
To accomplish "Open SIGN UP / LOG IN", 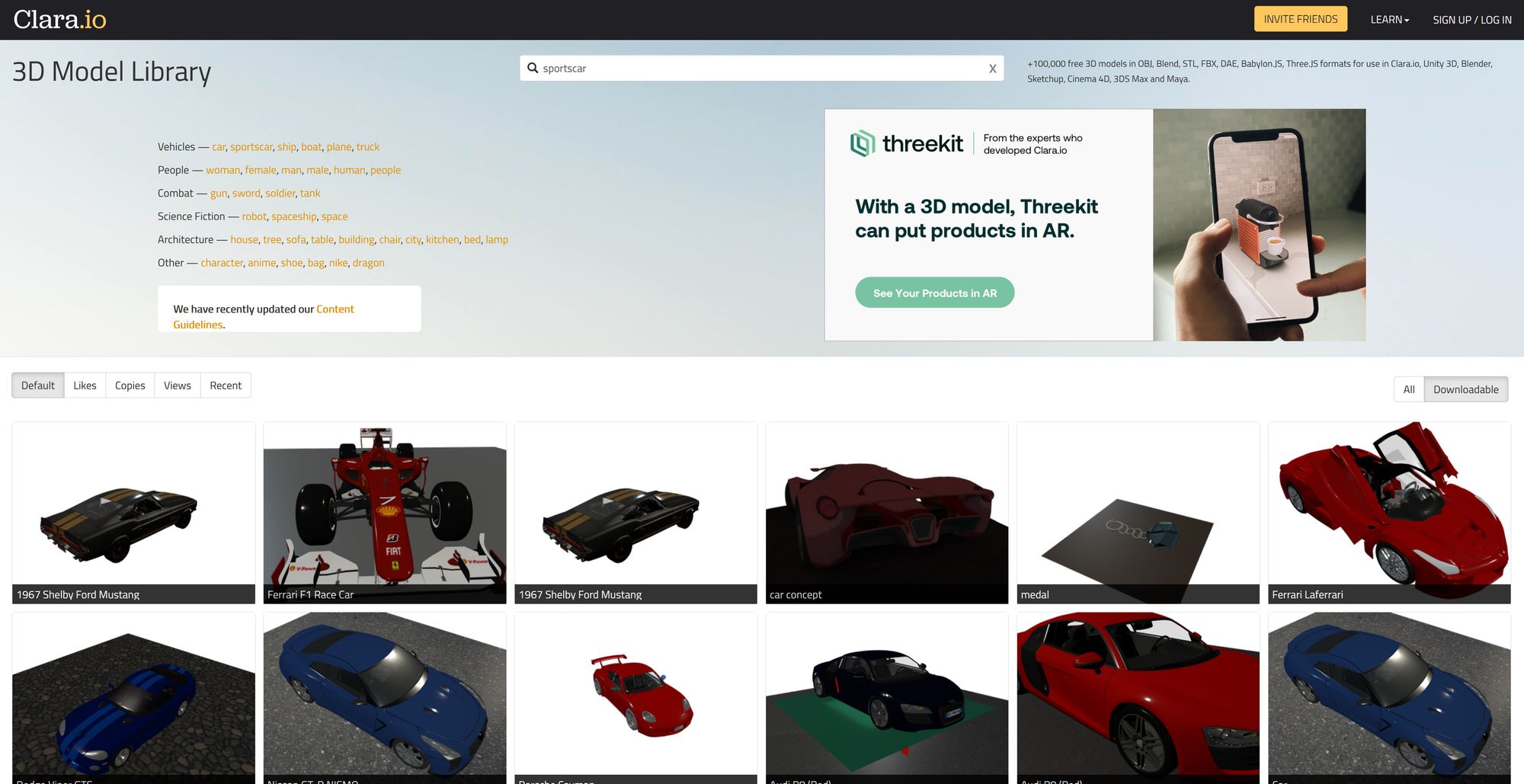I will (1471, 20).
